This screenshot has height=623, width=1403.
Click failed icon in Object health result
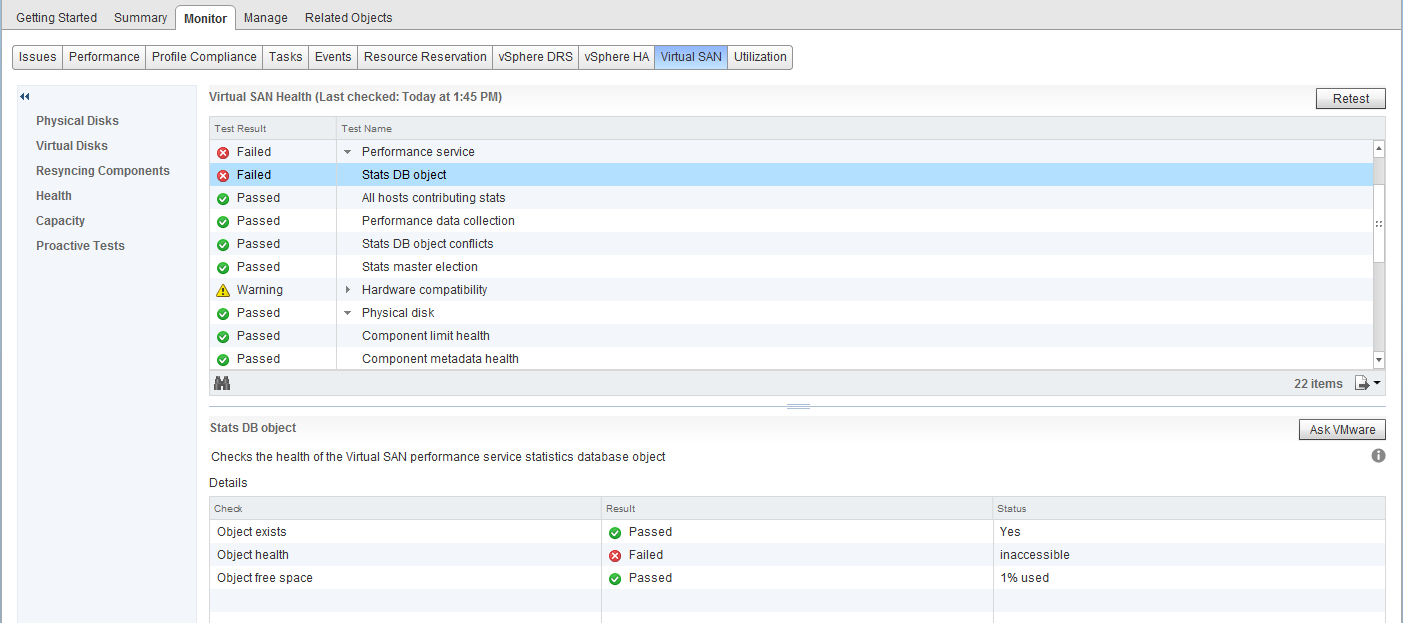tap(615, 555)
